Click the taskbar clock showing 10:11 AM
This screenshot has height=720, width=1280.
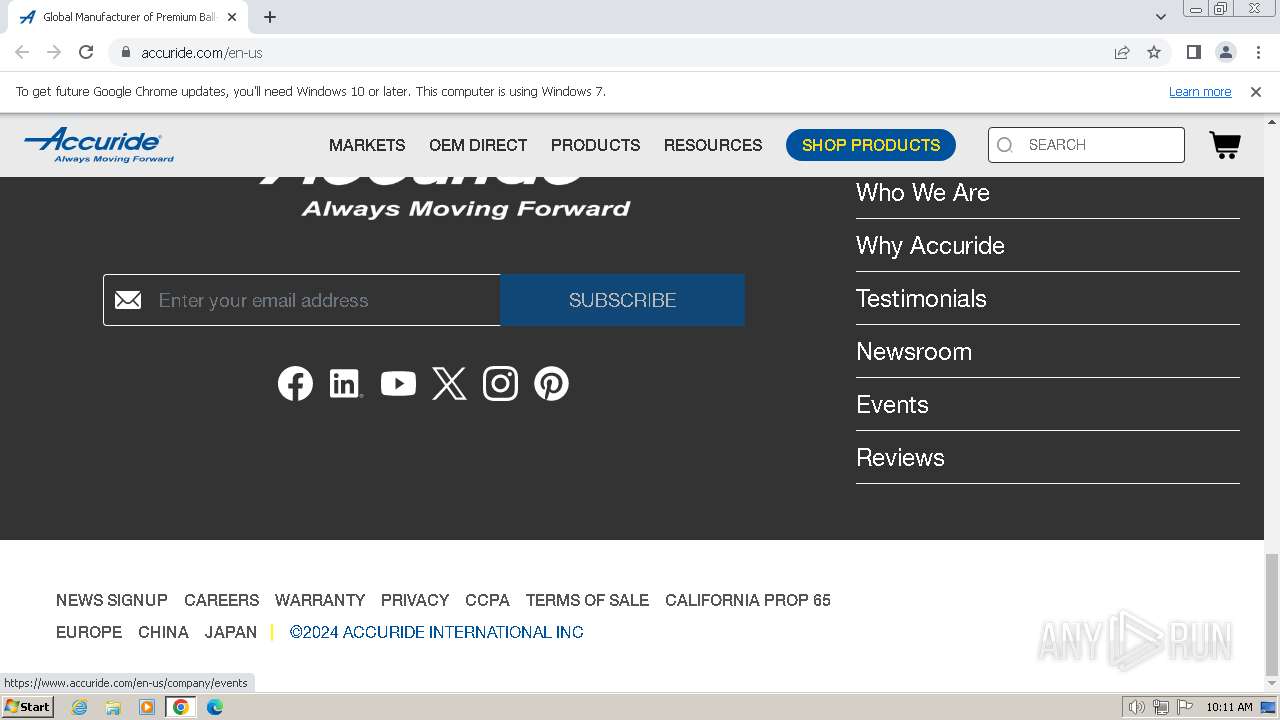point(1229,707)
